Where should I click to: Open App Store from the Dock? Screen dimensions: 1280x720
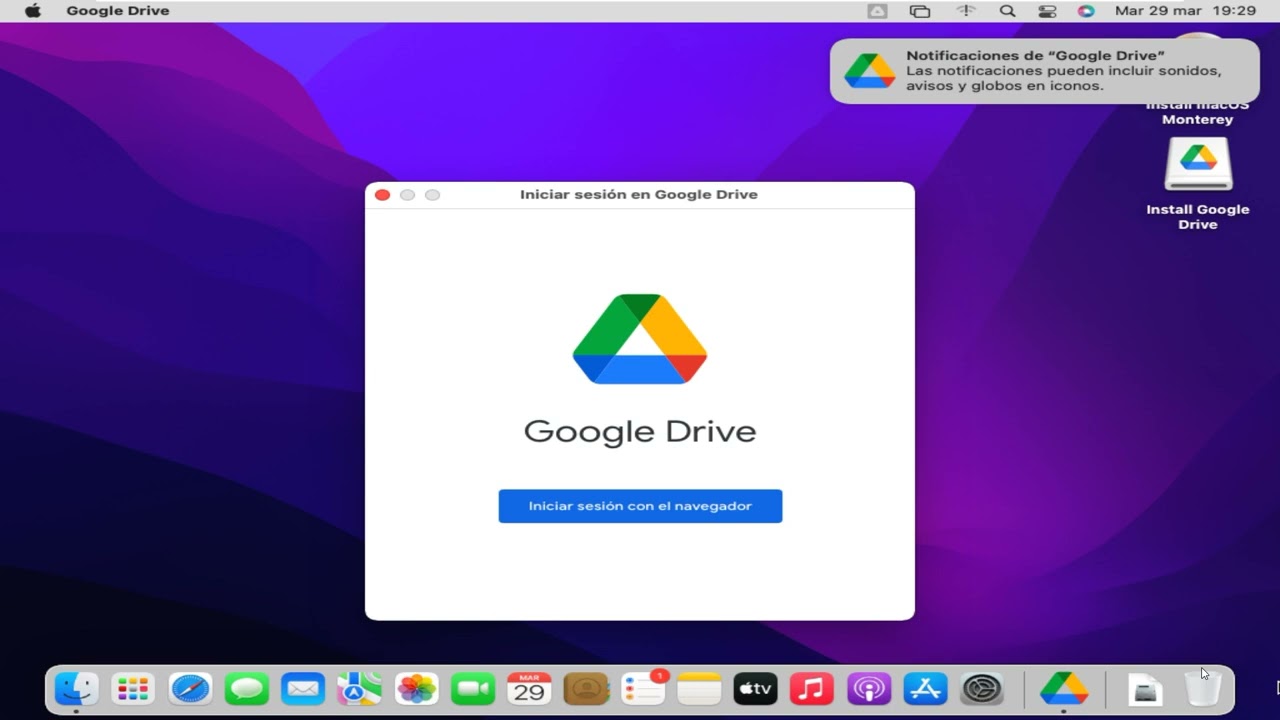click(925, 688)
